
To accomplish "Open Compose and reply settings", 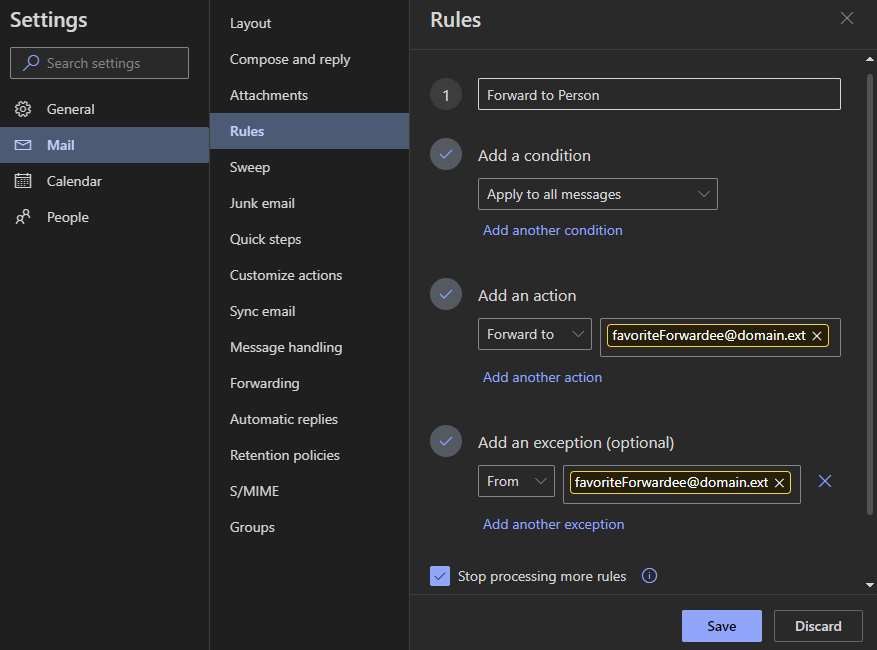I will pos(309,59).
